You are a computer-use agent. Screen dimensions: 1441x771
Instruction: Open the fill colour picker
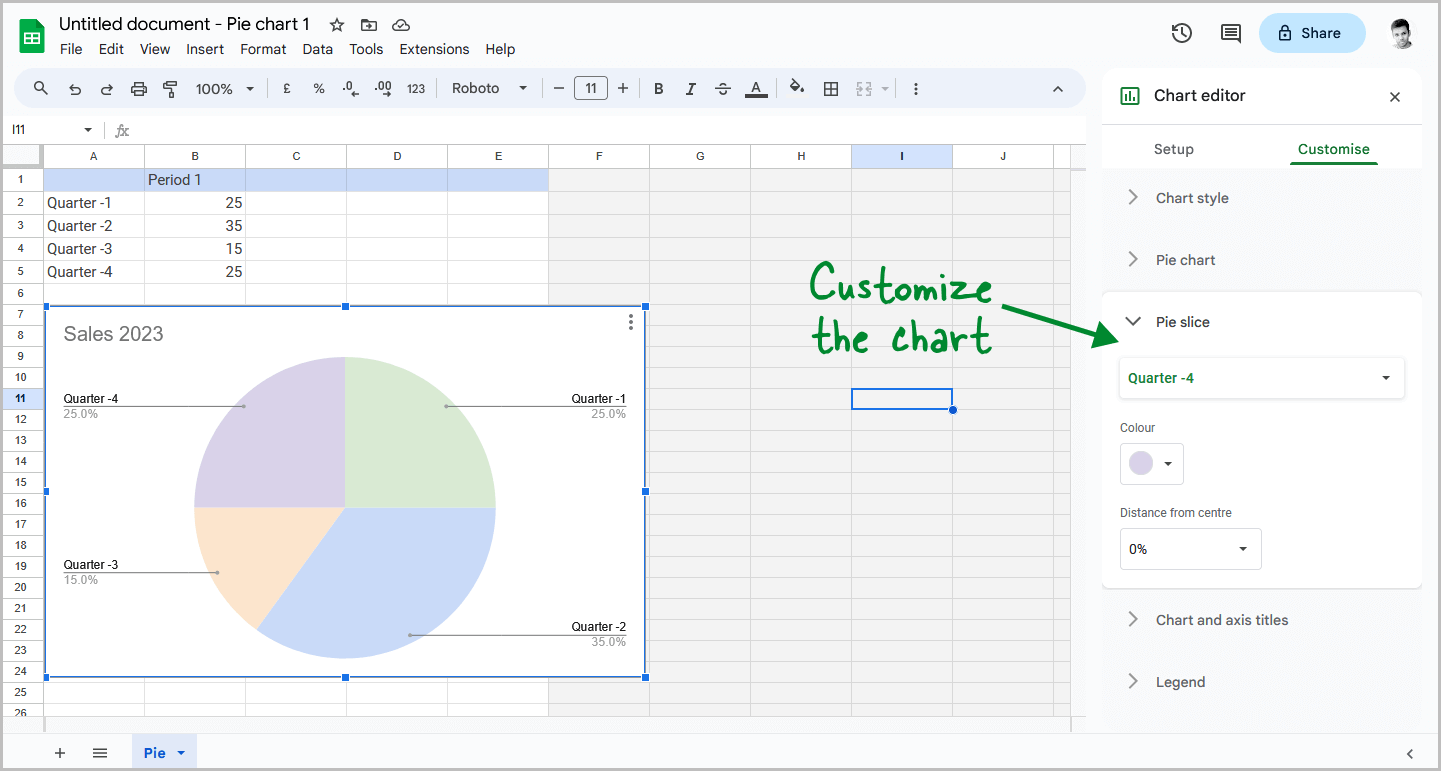(797, 88)
